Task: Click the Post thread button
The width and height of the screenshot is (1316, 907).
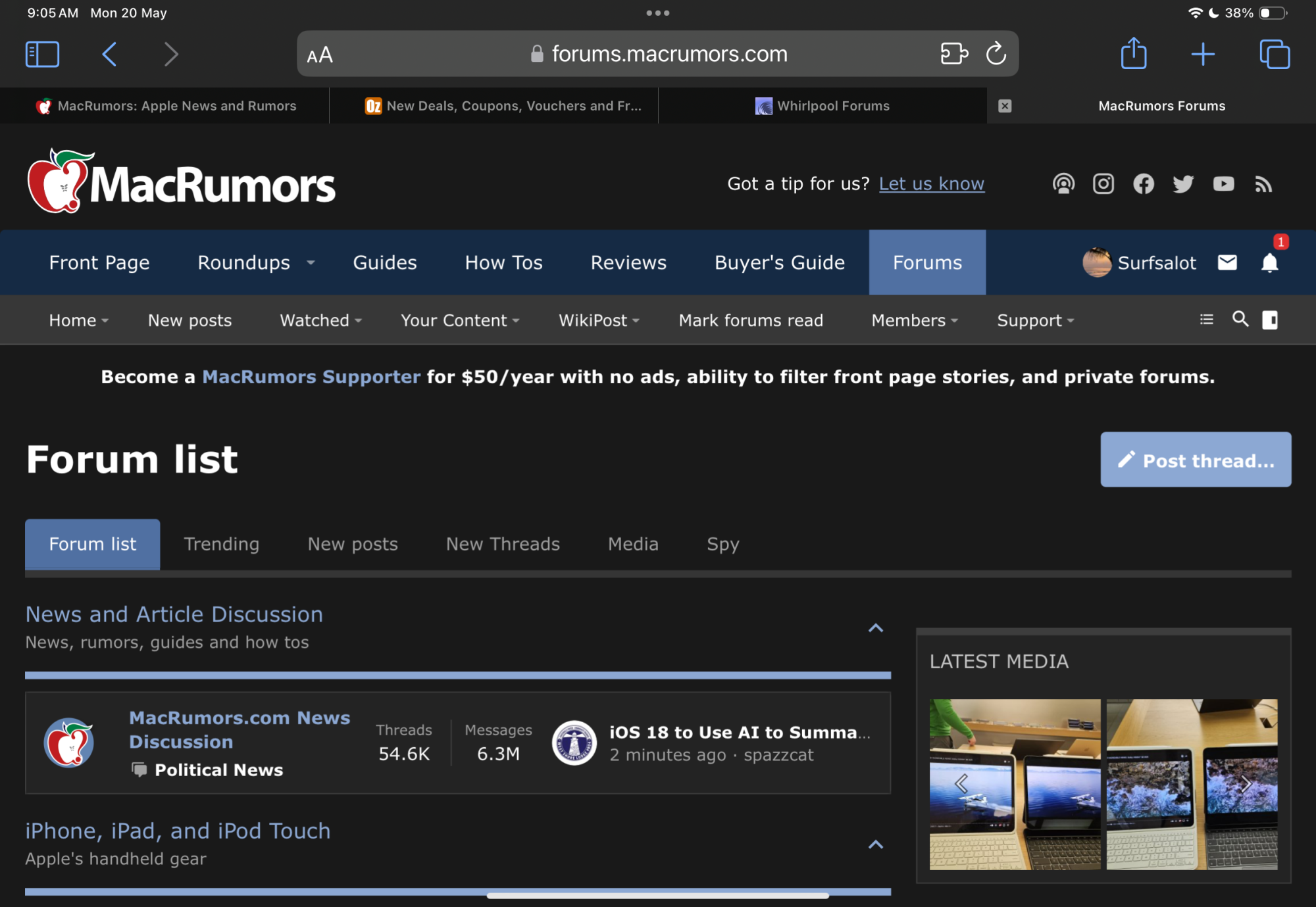Action: pos(1196,460)
